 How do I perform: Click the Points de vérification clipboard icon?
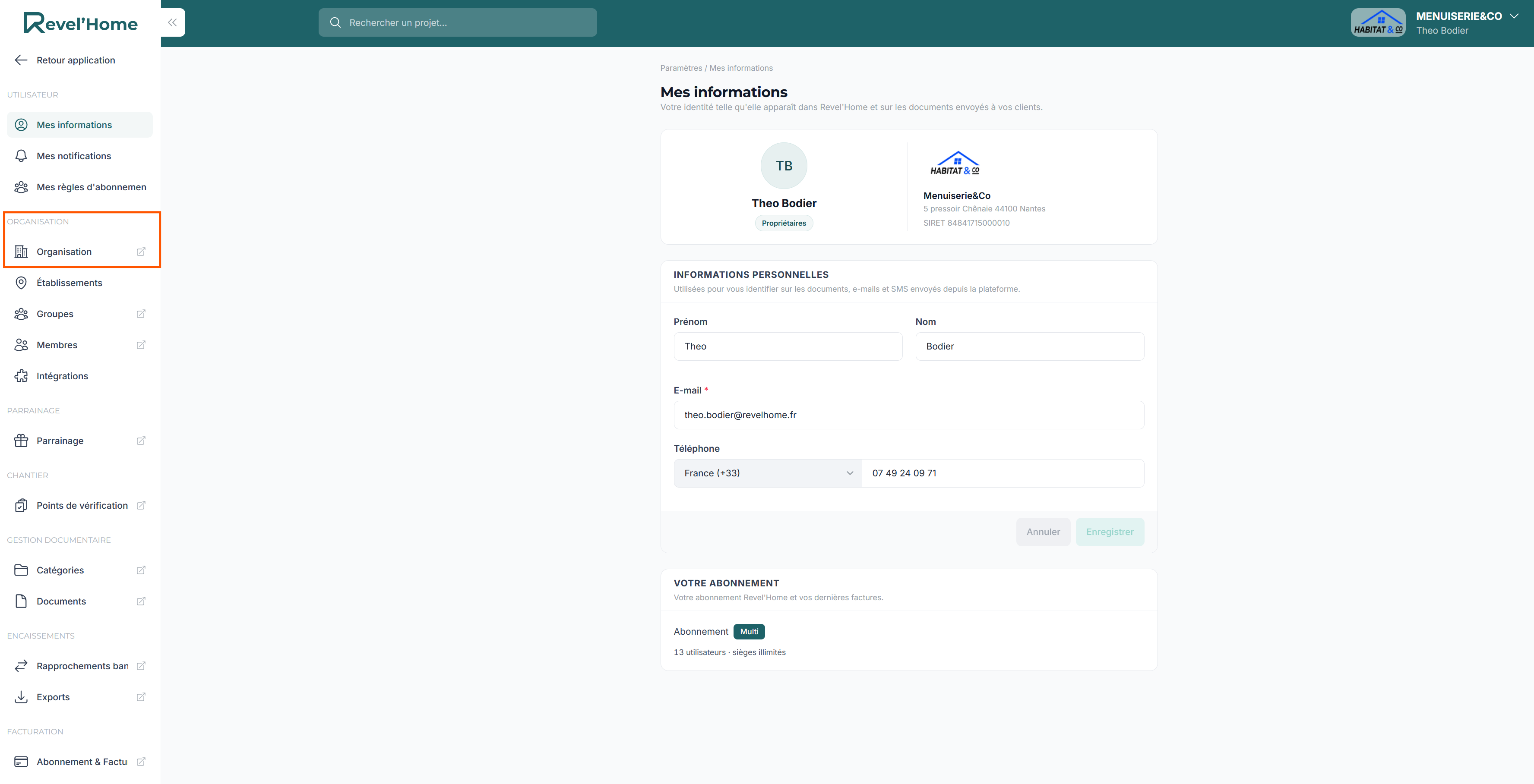[21, 505]
